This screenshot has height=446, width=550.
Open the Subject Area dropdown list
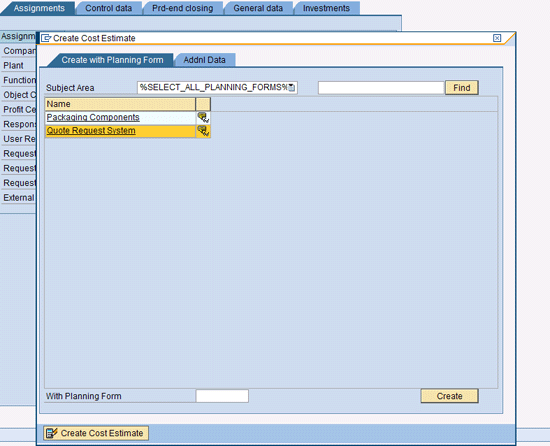click(x=291, y=88)
